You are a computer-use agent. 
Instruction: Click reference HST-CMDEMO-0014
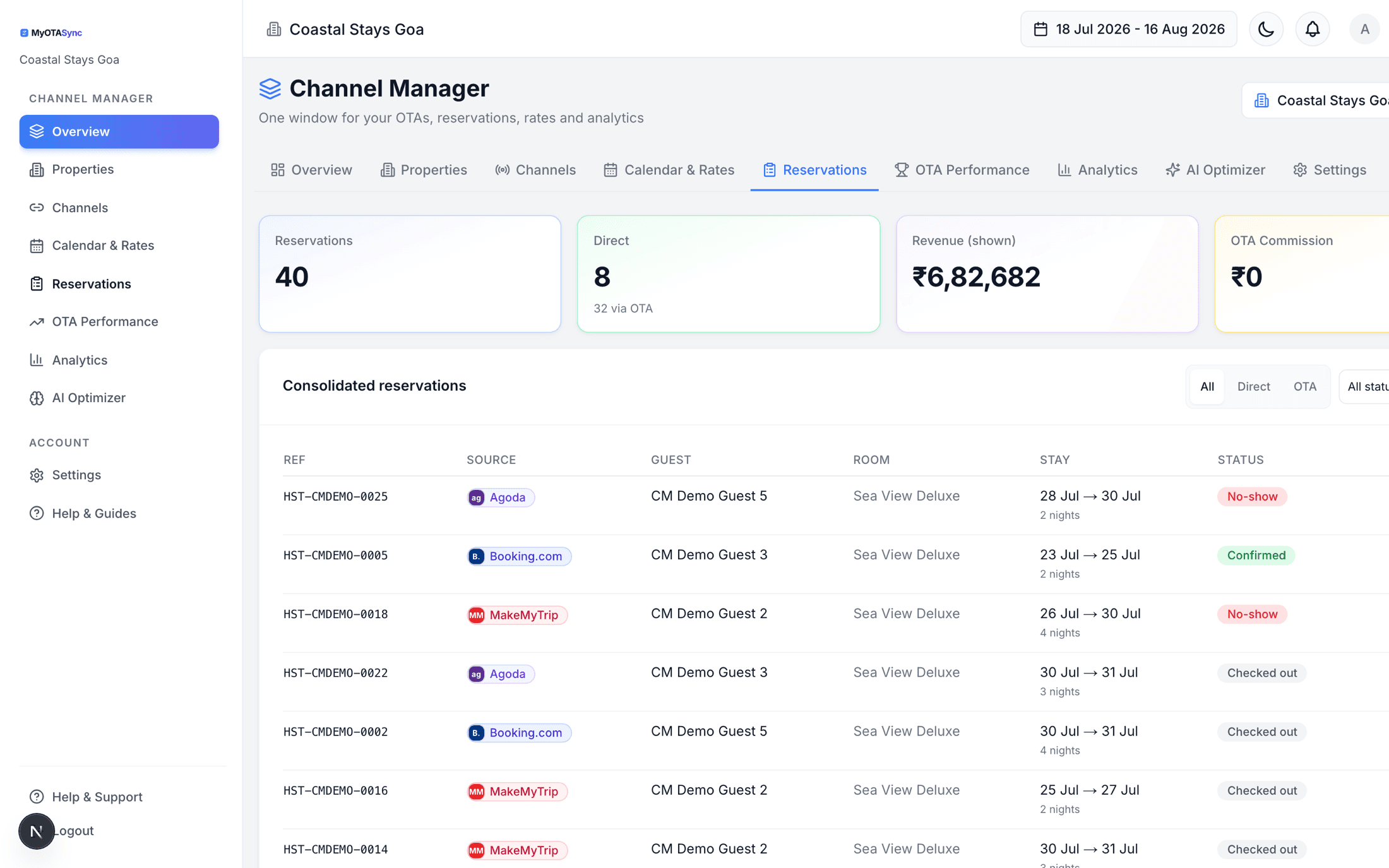pyautogui.click(x=335, y=849)
